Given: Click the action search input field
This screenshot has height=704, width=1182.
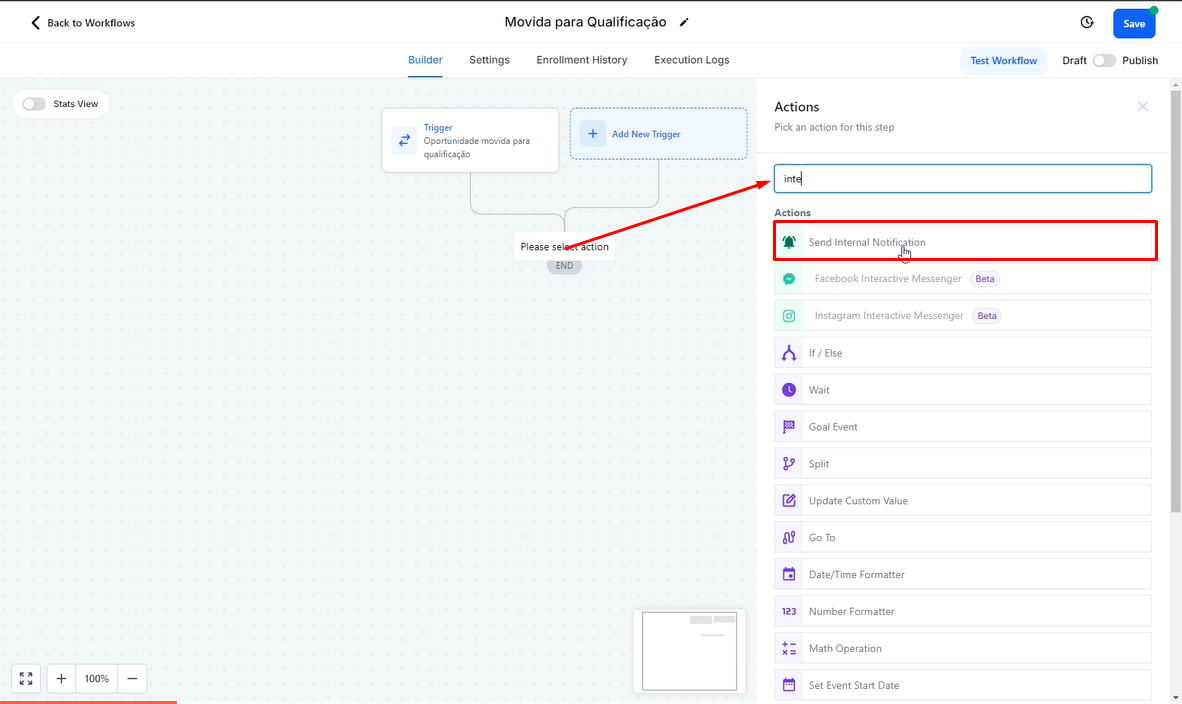Looking at the screenshot, I should click(x=963, y=179).
